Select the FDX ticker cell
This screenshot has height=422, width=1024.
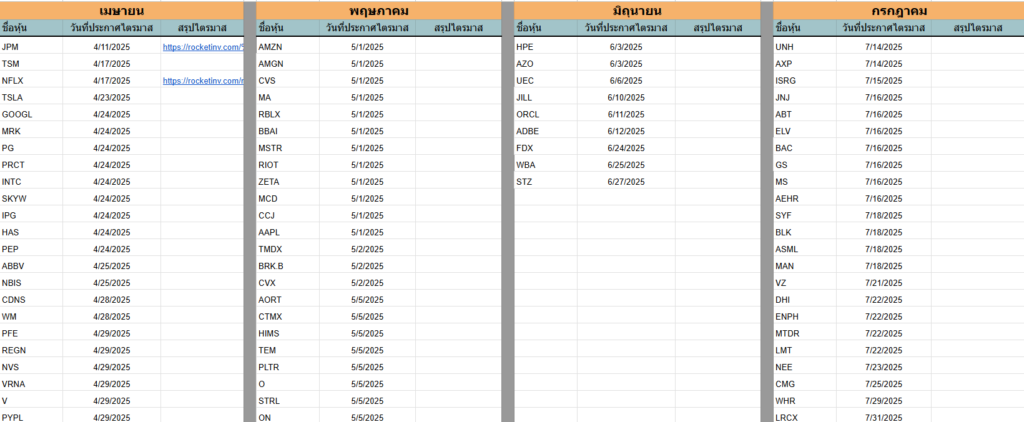(x=546, y=148)
